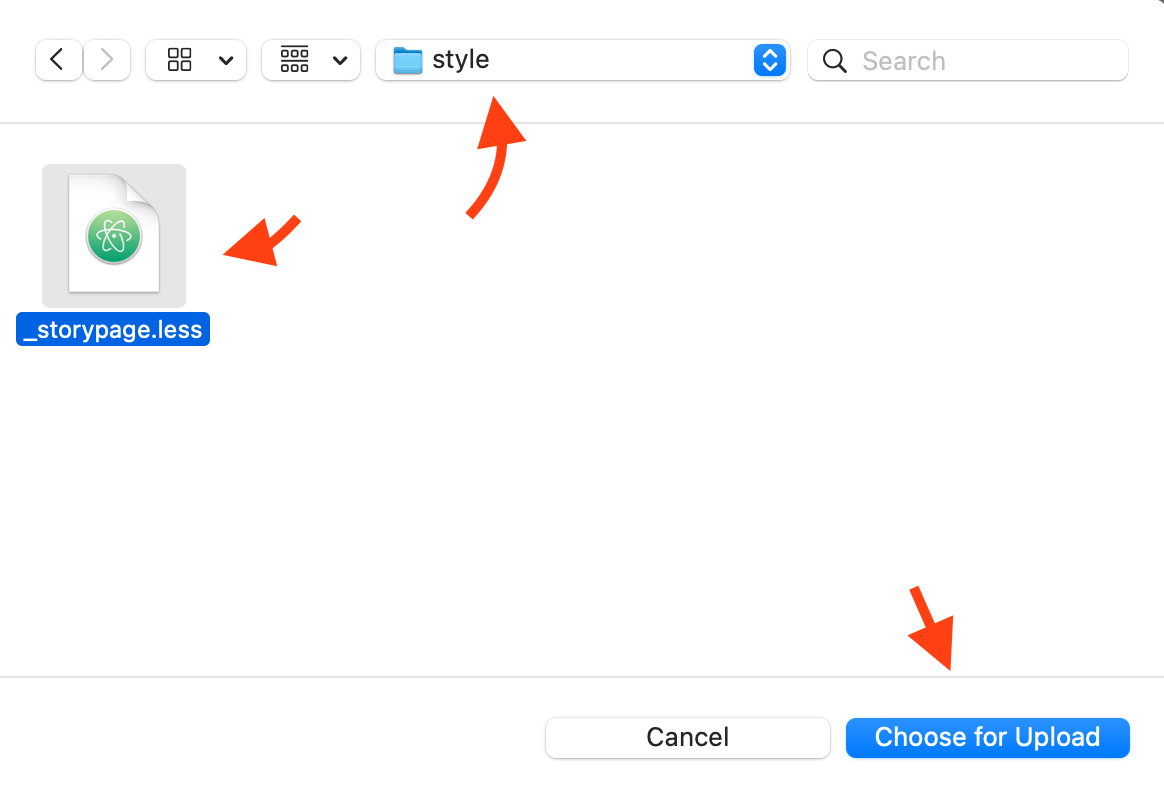Confirm with Choose for Upload

tap(987, 737)
